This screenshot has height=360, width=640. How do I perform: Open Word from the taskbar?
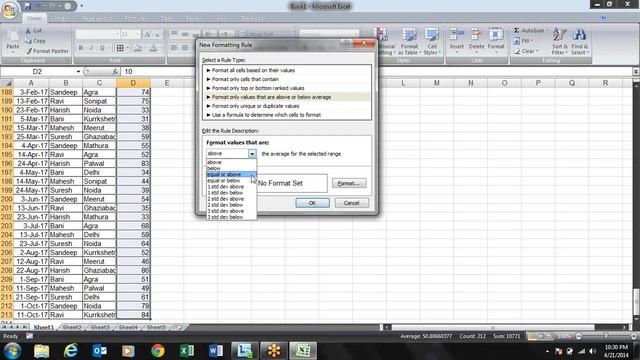[216, 351]
